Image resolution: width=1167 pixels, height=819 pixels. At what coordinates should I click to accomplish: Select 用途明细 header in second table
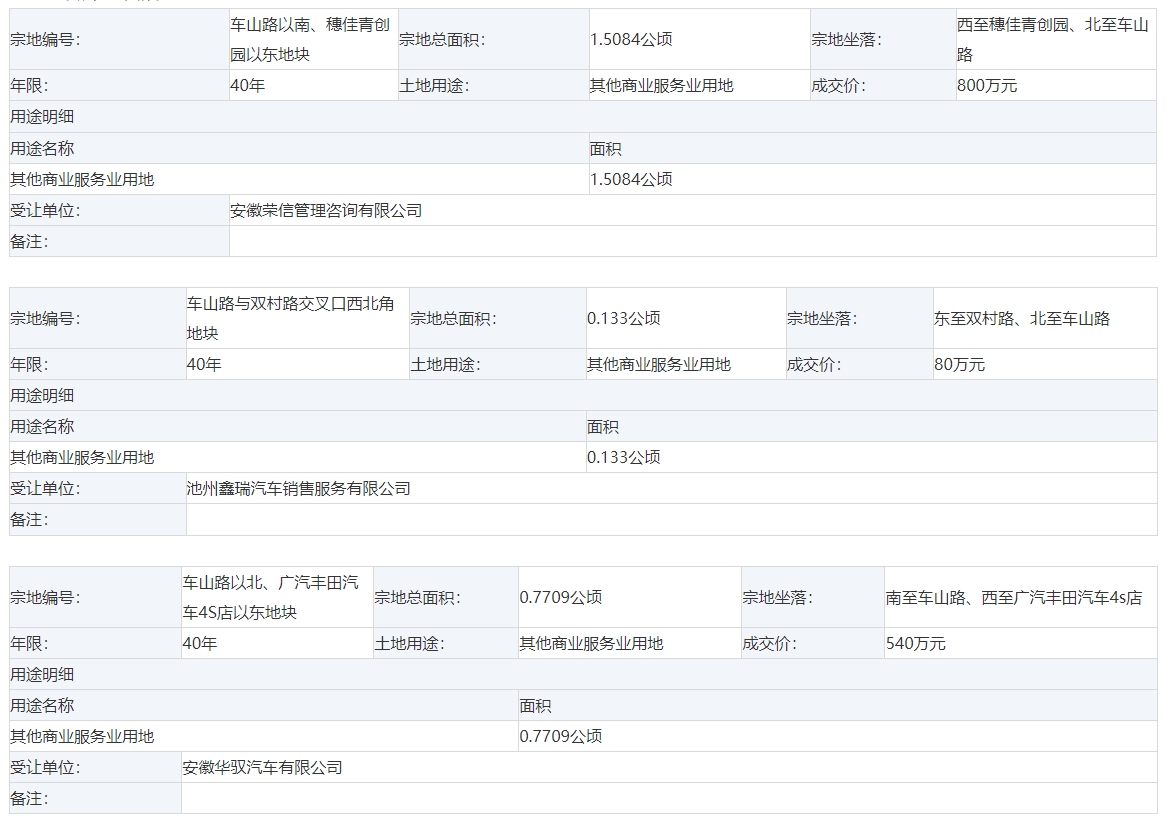42,396
